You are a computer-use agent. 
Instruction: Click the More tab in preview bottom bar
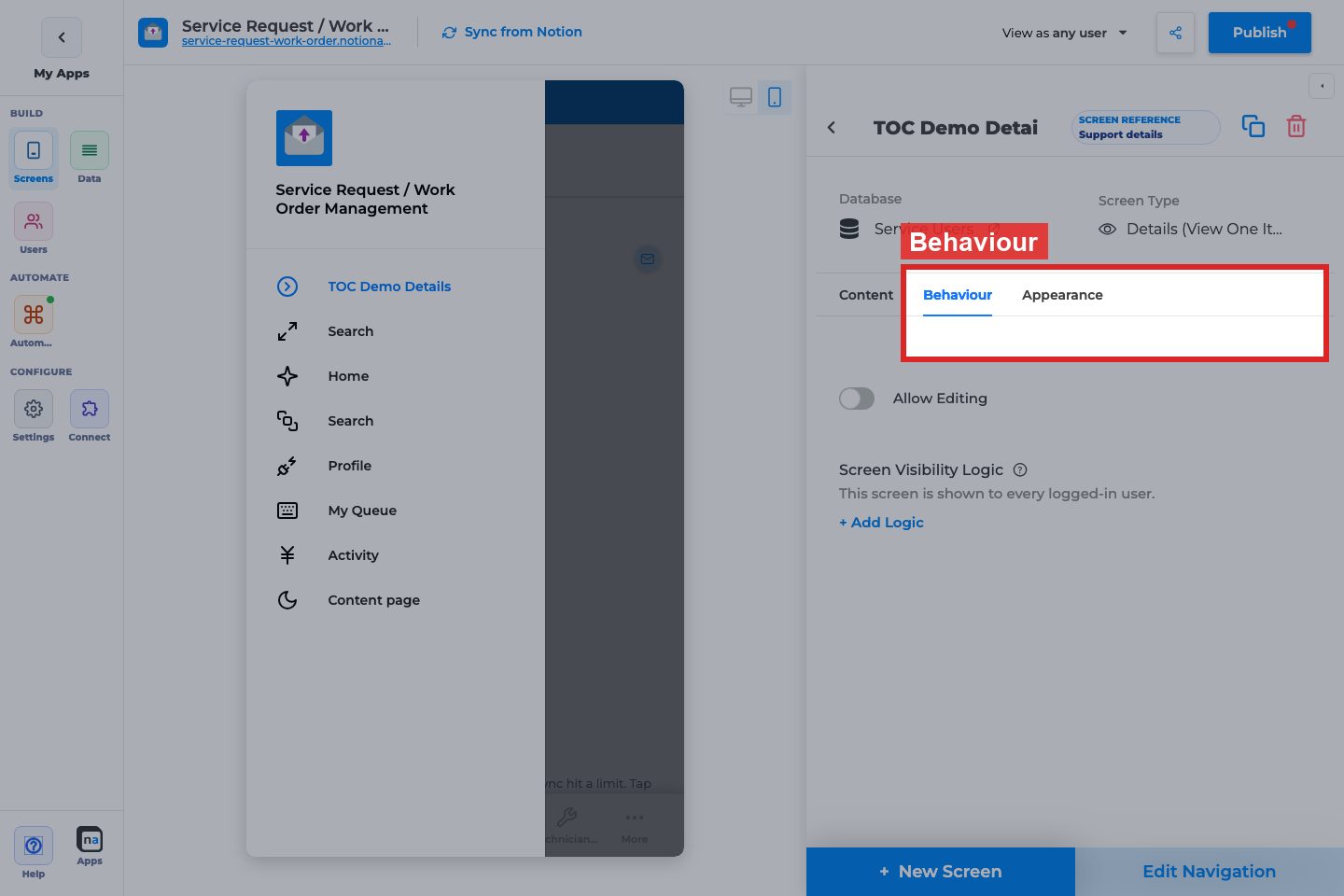coord(635,827)
